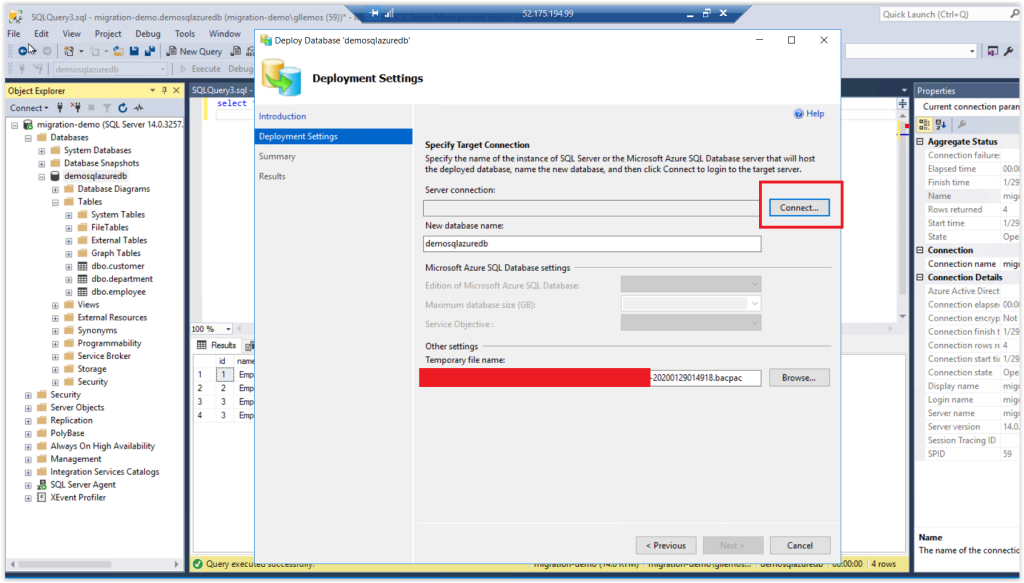The height and width of the screenshot is (583, 1024).
Task: Click the Disconnect plug icon in Object Explorer
Action: click(76, 108)
